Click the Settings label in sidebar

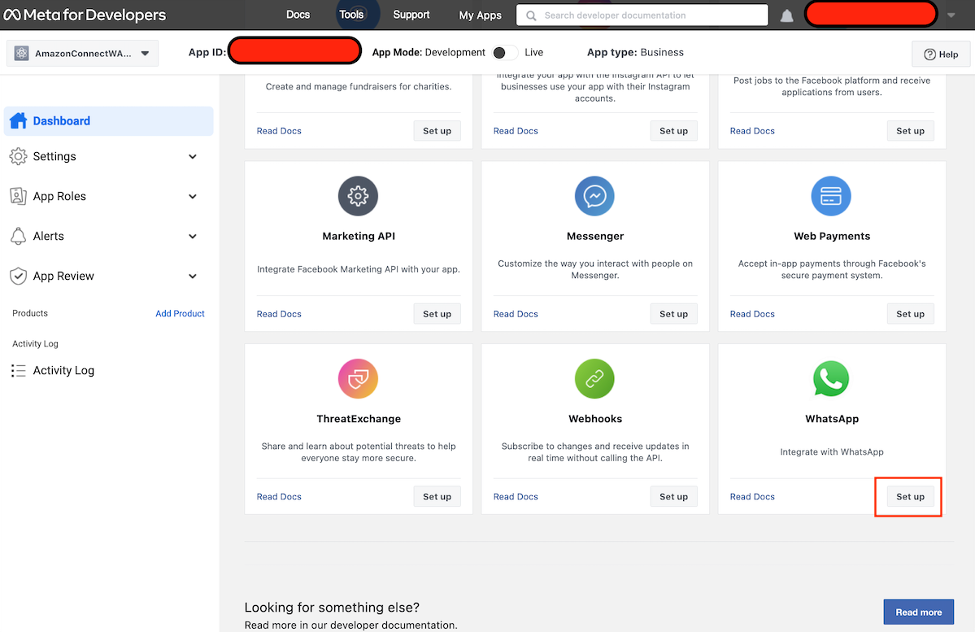point(54,156)
